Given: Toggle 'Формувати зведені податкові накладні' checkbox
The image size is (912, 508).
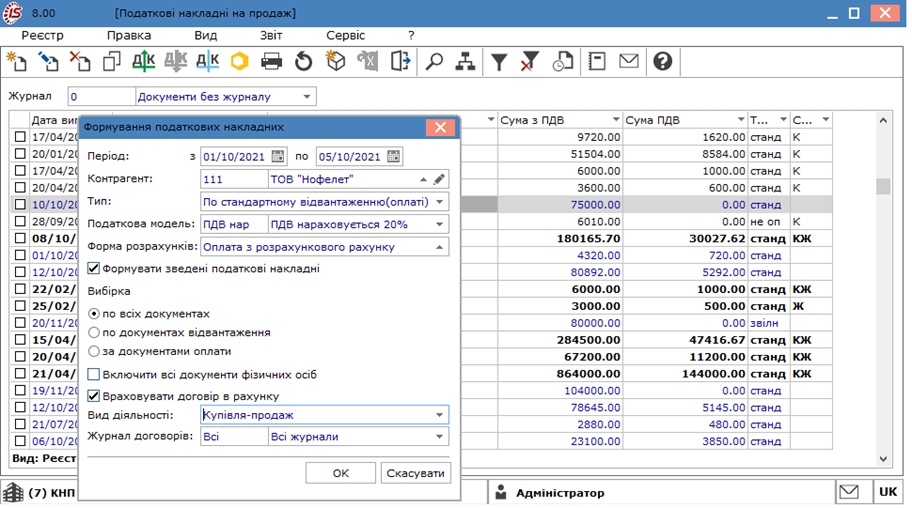Looking at the screenshot, I should pos(94,268).
